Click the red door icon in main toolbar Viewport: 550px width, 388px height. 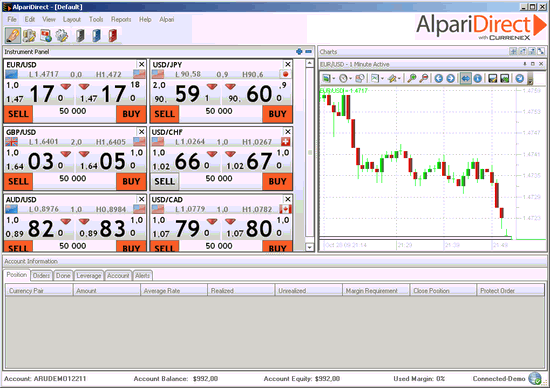click(x=113, y=35)
